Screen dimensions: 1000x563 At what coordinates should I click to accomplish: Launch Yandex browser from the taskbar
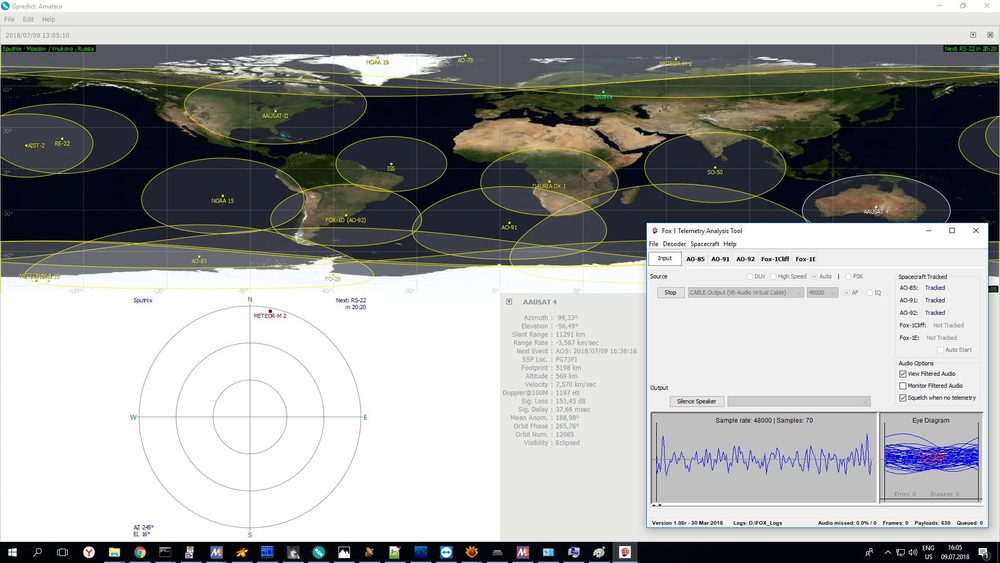(x=88, y=552)
